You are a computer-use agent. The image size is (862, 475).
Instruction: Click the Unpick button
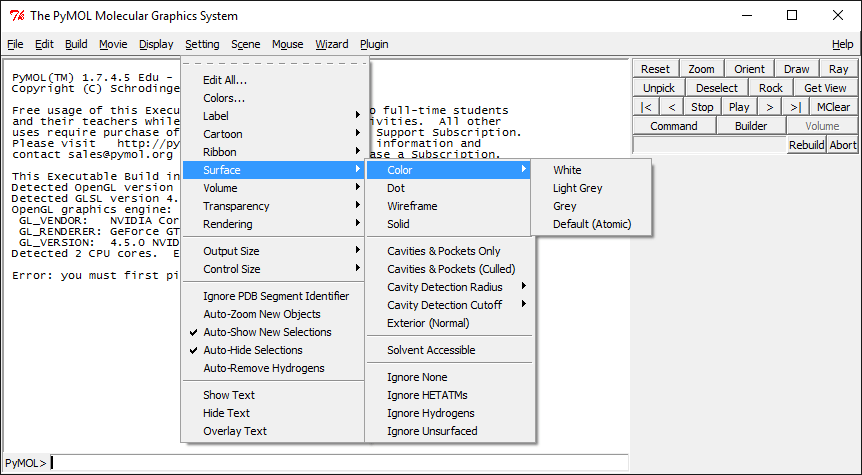coord(659,88)
